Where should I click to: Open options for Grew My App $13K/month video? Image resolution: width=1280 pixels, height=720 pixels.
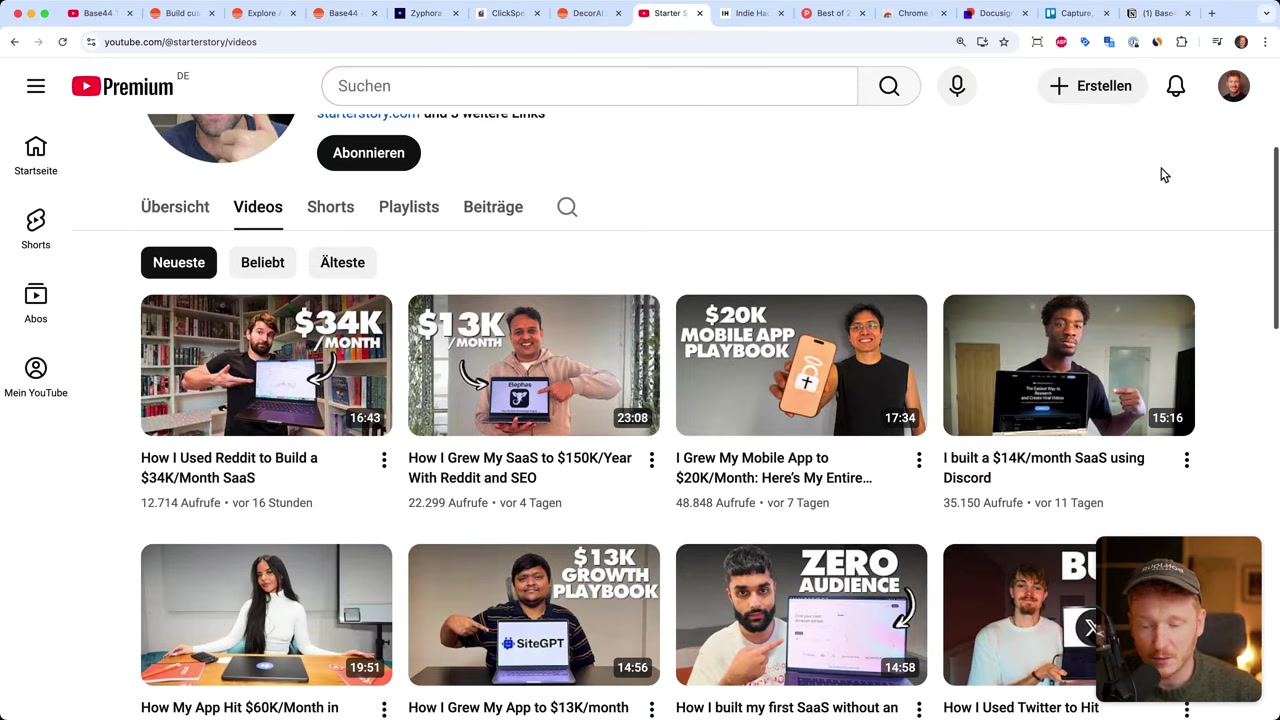[651, 709]
